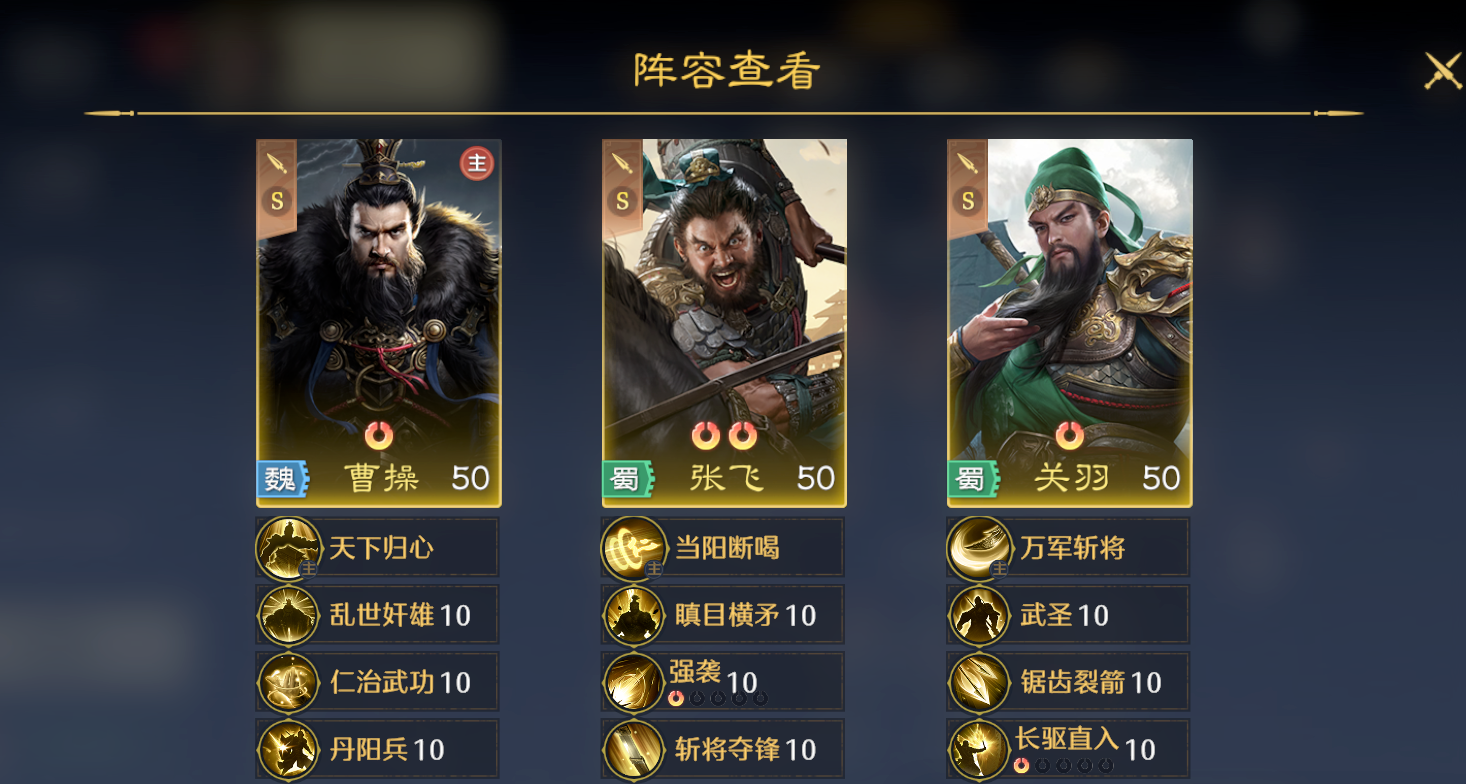
Task: Click the 丹阳兵 skill icon
Action: coord(289,749)
